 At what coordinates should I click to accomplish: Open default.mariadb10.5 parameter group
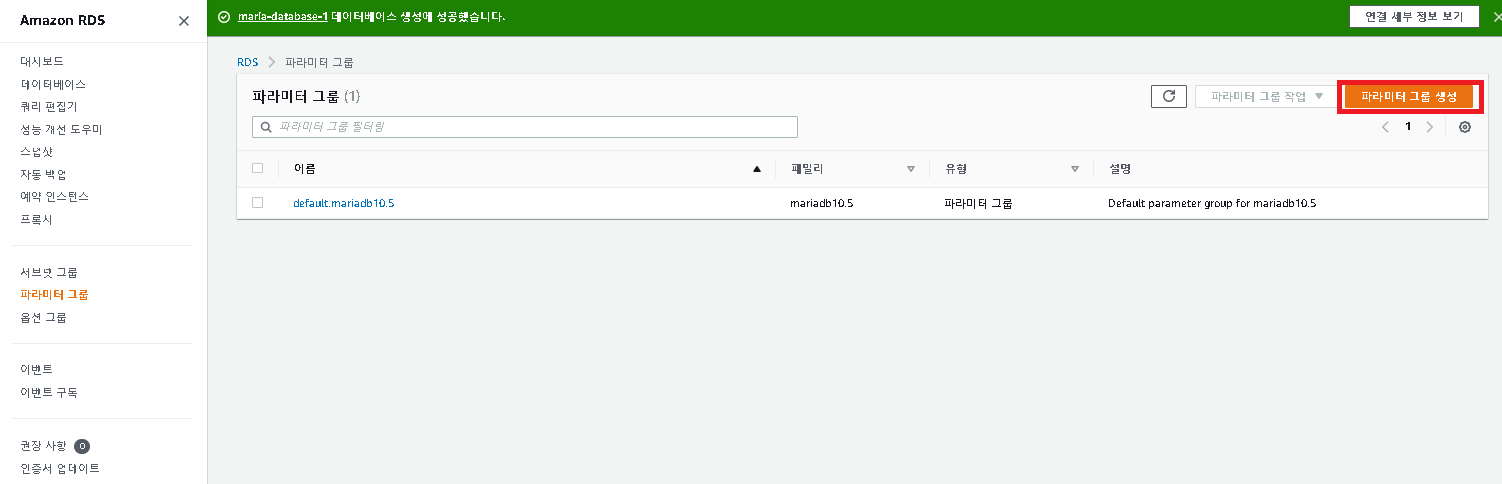pyautogui.click(x=344, y=203)
